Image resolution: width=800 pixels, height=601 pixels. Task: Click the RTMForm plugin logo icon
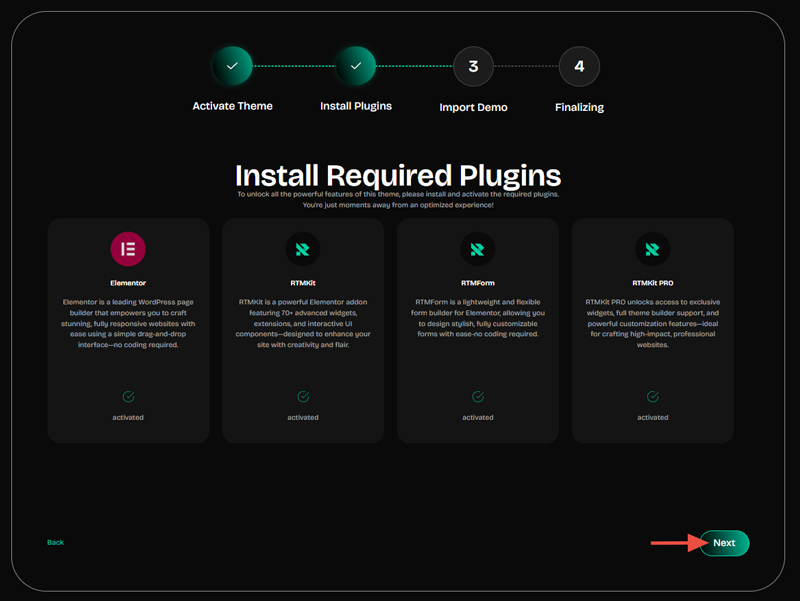[x=478, y=249]
